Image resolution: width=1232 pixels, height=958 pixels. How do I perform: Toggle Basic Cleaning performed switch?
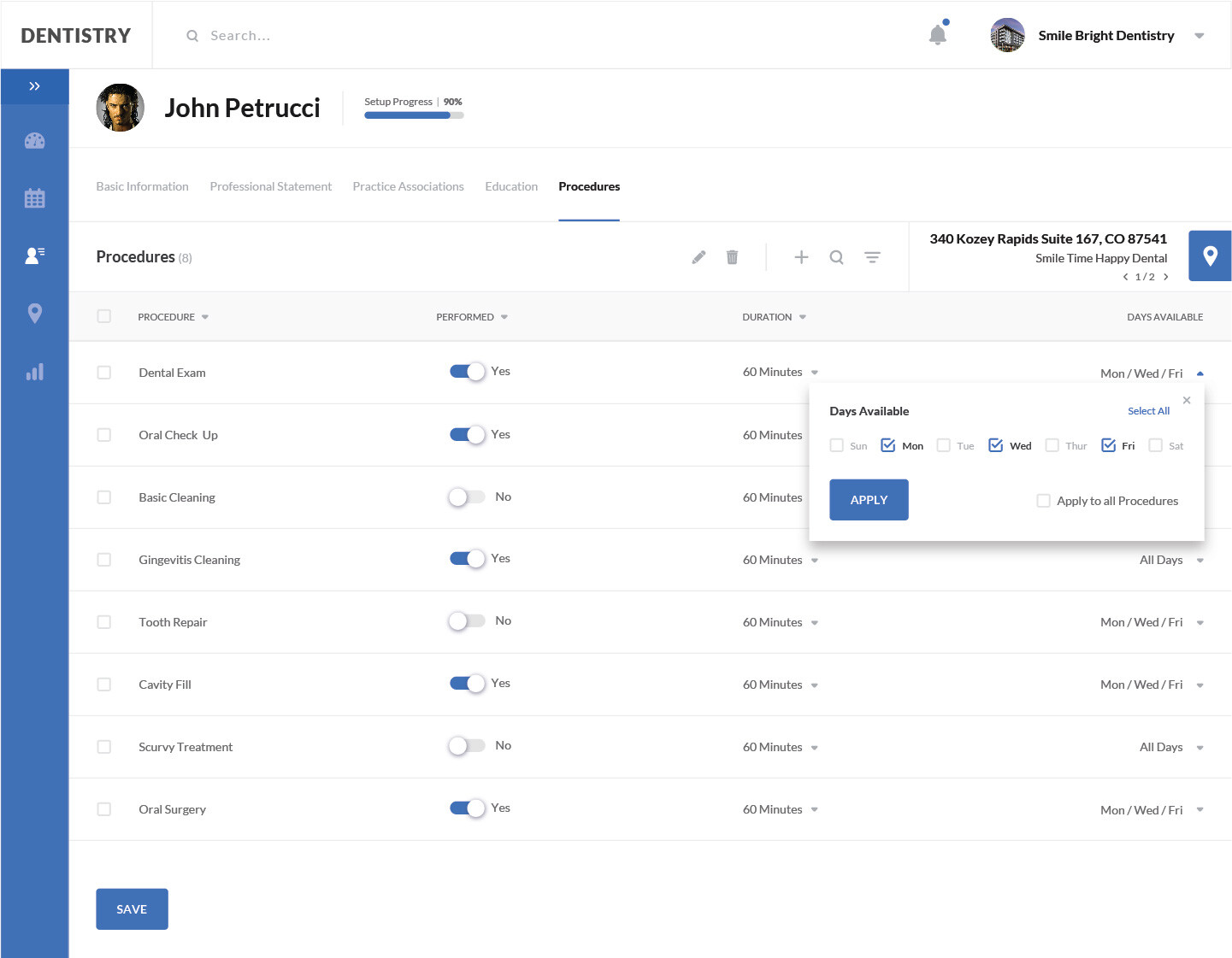coord(467,497)
